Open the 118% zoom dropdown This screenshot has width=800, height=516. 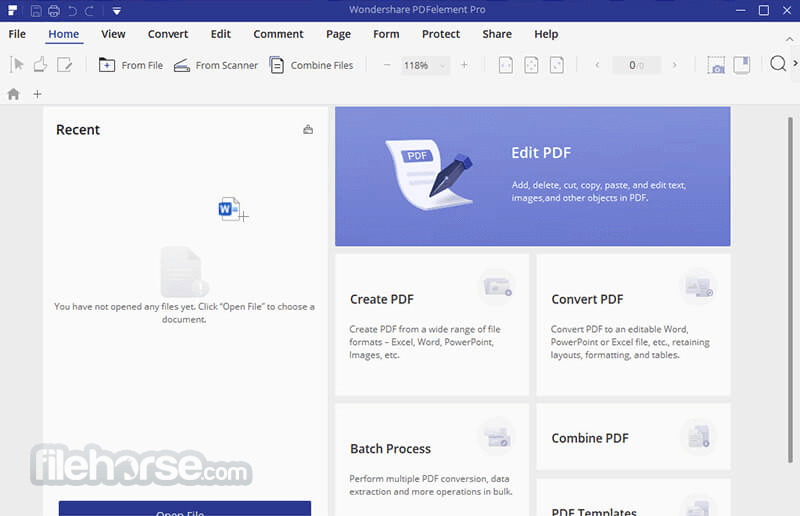[x=426, y=65]
